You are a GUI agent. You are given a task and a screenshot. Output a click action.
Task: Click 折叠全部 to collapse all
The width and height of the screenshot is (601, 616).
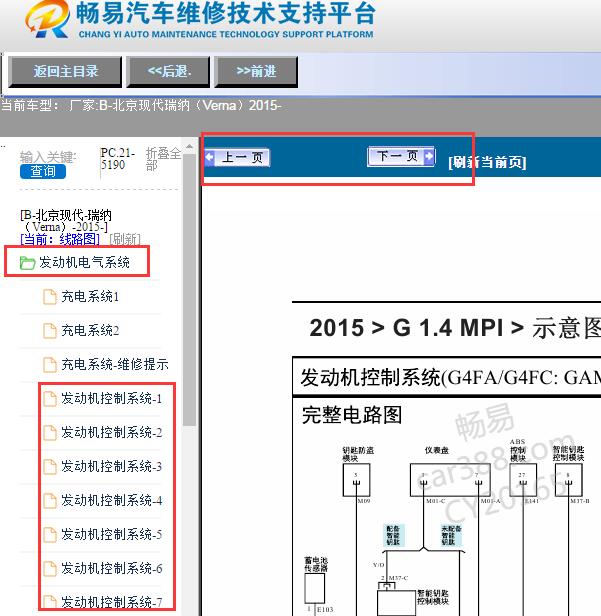point(163,159)
